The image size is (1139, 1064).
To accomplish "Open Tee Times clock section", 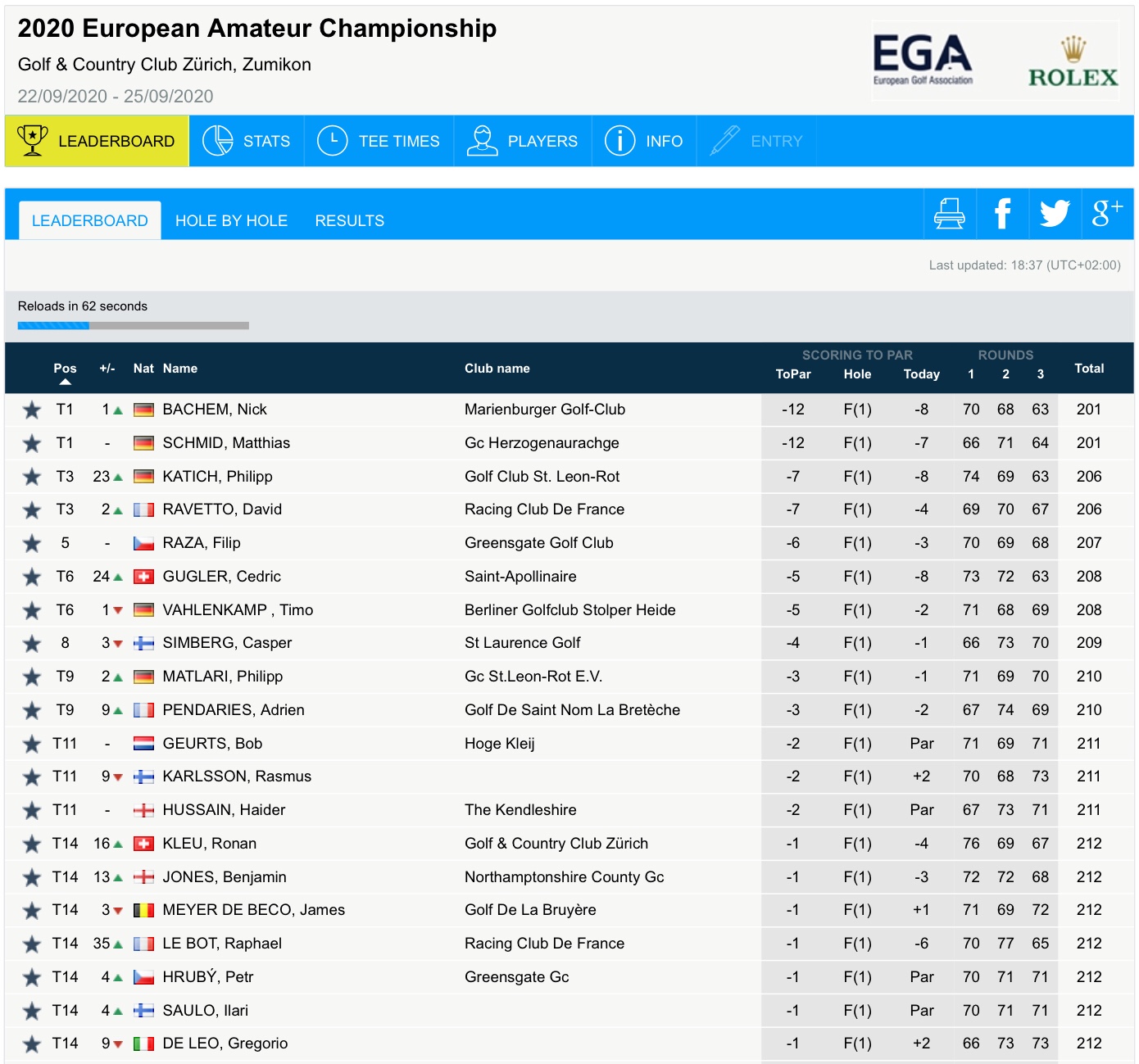I will click(379, 141).
